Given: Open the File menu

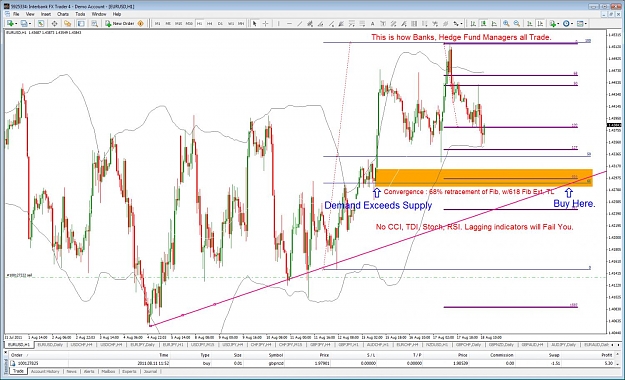Looking at the screenshot, I should click(x=16, y=14).
